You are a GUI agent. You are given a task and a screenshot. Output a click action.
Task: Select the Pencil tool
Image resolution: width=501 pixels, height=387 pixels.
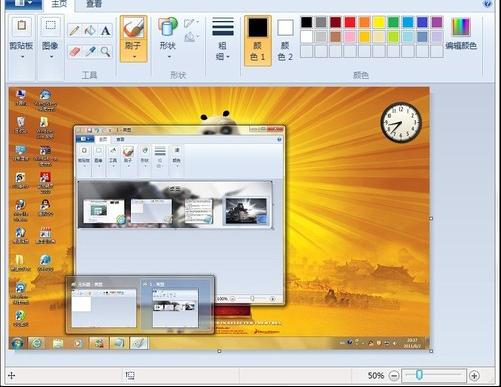75,31
